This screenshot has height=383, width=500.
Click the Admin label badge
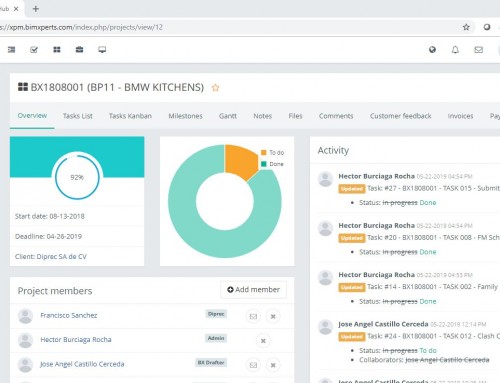point(216,338)
